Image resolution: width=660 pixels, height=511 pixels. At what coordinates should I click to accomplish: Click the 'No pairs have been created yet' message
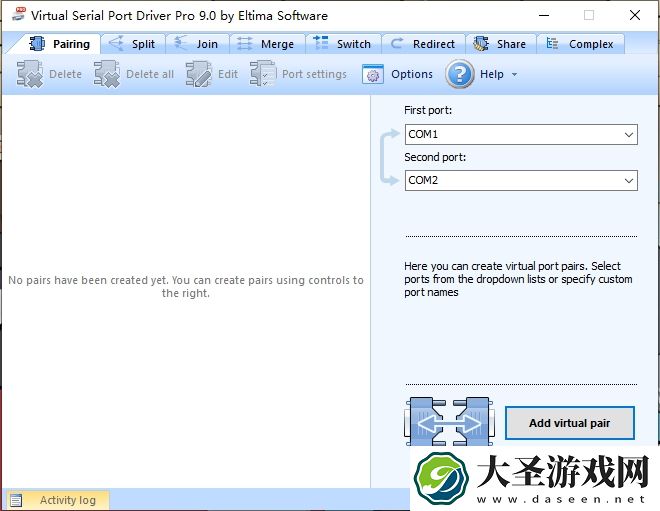(186, 287)
